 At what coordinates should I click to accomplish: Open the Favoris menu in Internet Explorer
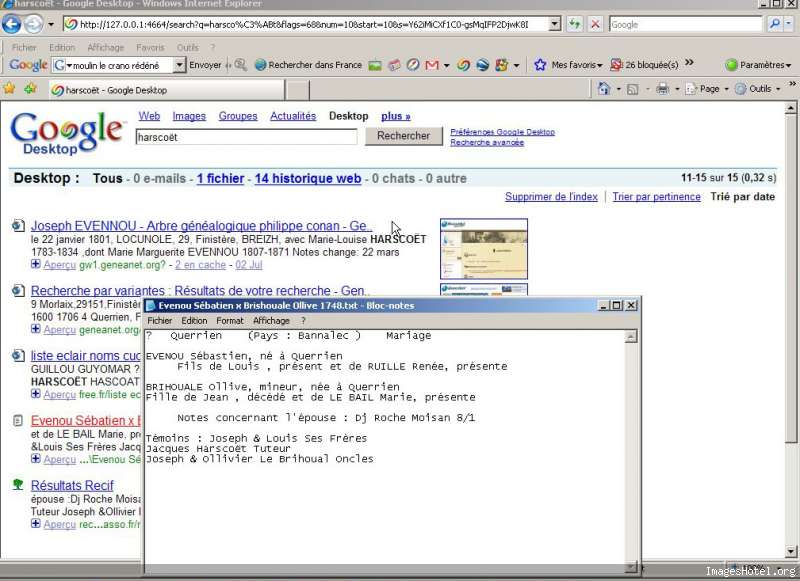click(x=150, y=47)
